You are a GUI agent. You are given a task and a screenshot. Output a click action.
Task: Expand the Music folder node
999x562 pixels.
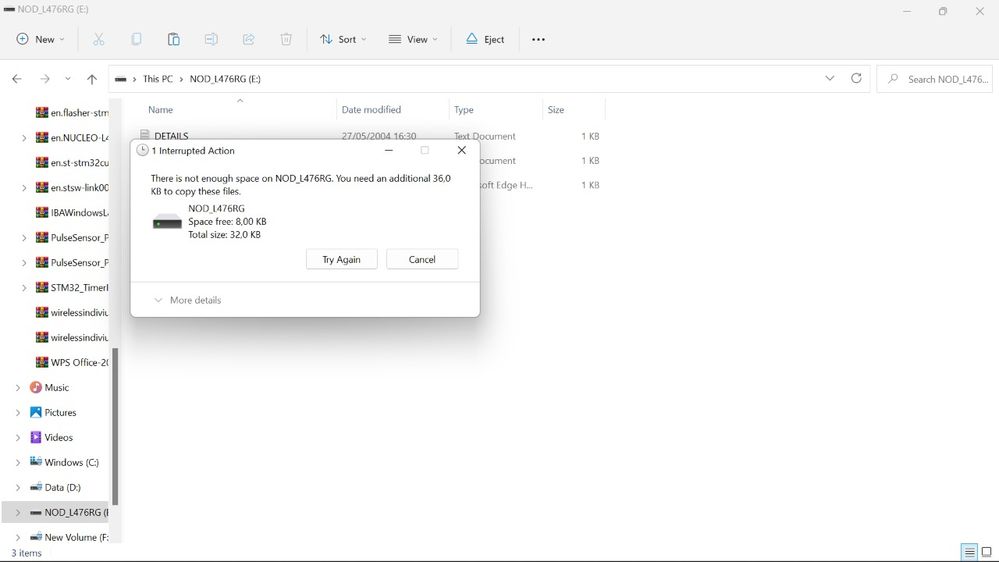coord(18,387)
